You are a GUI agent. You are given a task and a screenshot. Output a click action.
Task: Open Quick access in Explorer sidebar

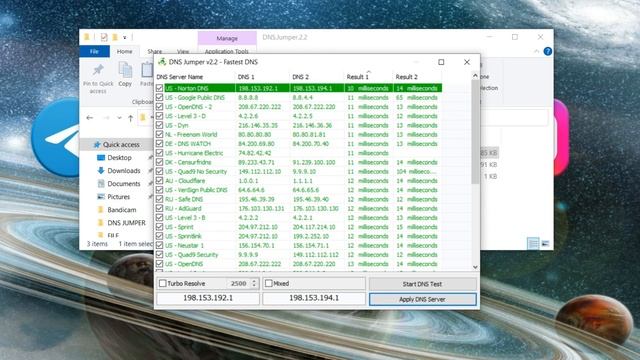[x=116, y=144]
